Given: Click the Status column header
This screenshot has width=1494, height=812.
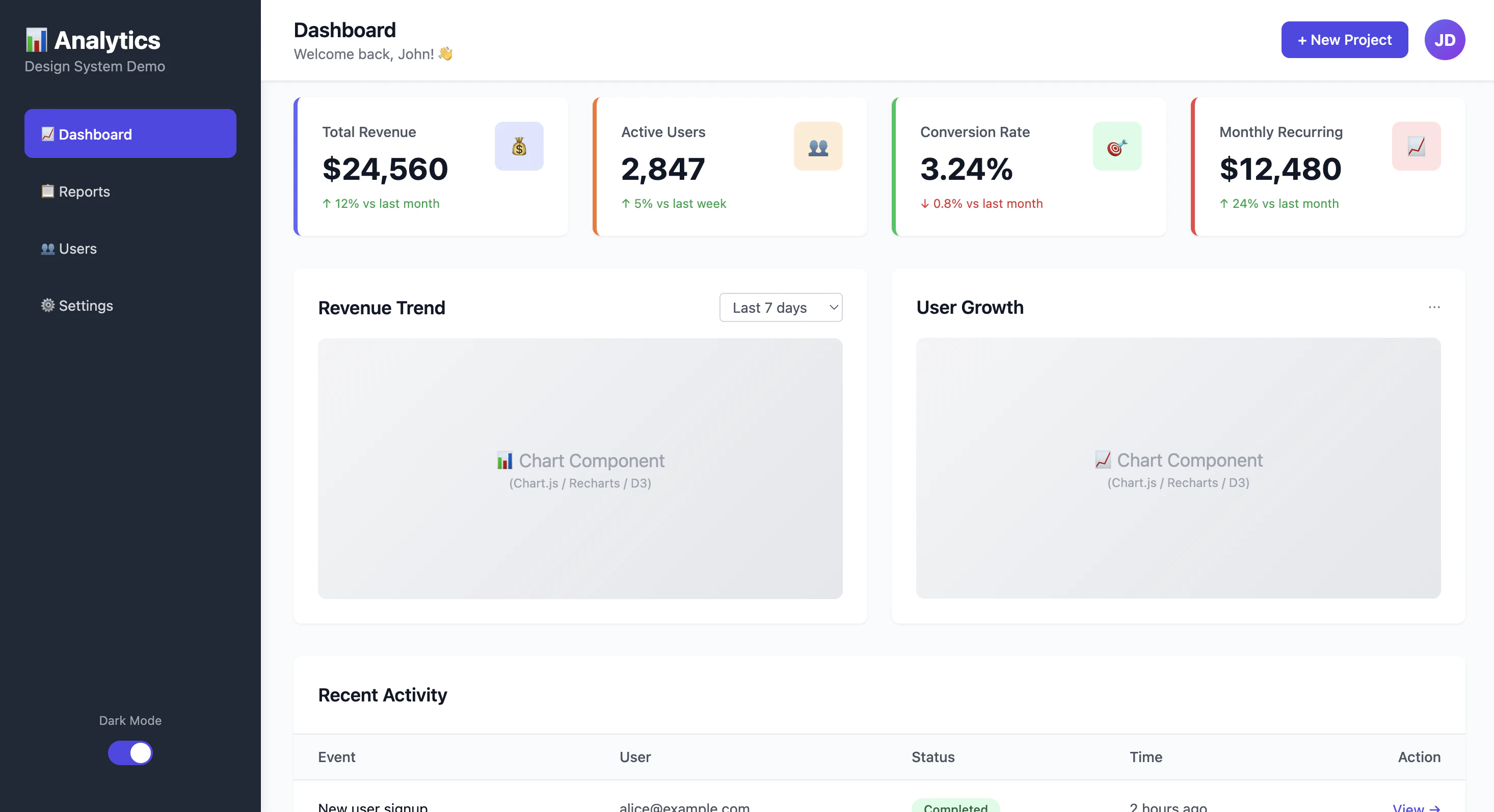Looking at the screenshot, I should [932, 757].
